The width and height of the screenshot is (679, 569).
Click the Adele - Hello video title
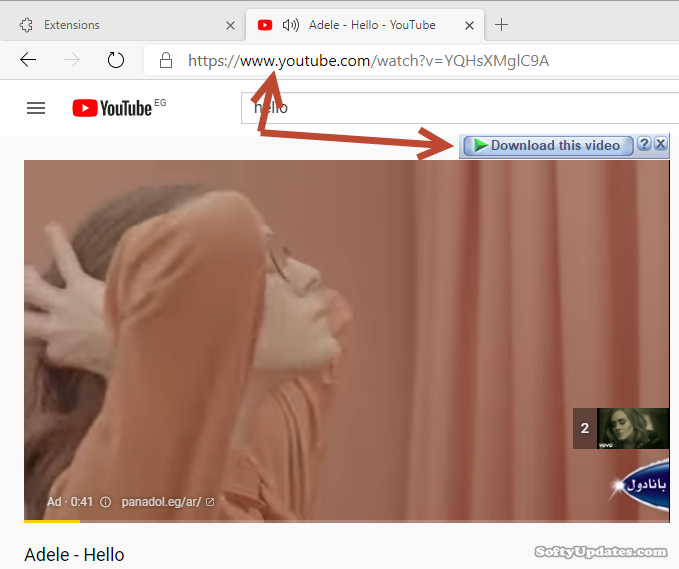(x=74, y=555)
